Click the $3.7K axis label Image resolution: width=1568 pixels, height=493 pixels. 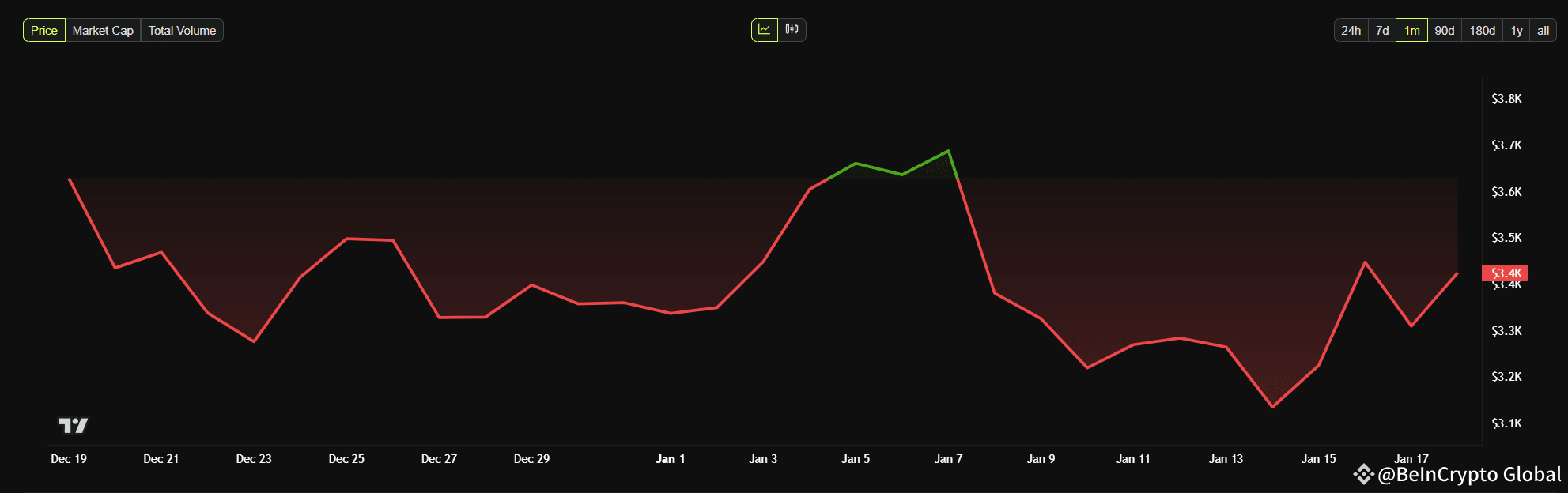point(1506,145)
